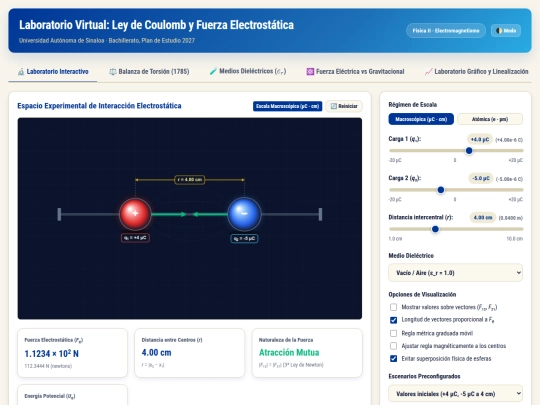
Task: Select Atómica (e - pm) scale regime
Action: [x=490, y=119]
